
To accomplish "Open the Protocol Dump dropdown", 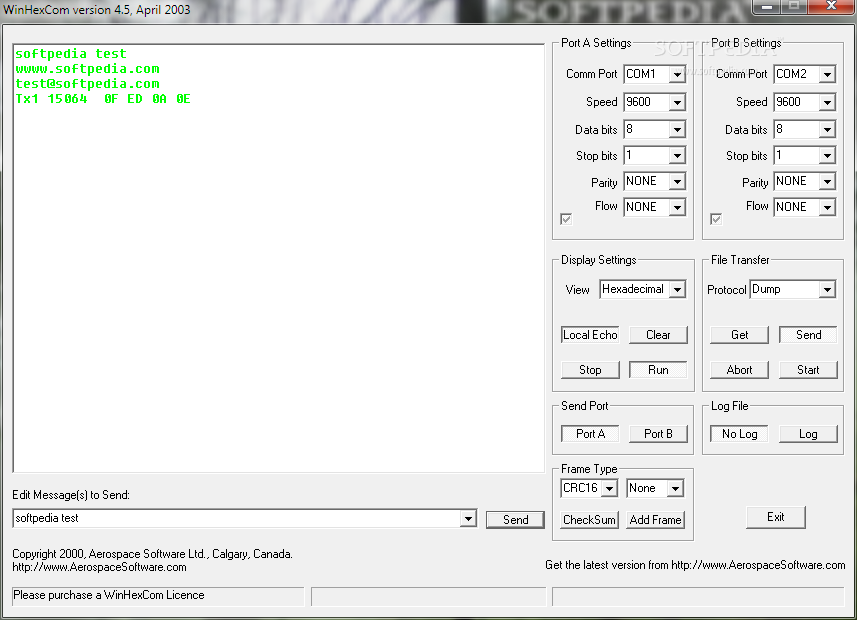I will coord(827,289).
